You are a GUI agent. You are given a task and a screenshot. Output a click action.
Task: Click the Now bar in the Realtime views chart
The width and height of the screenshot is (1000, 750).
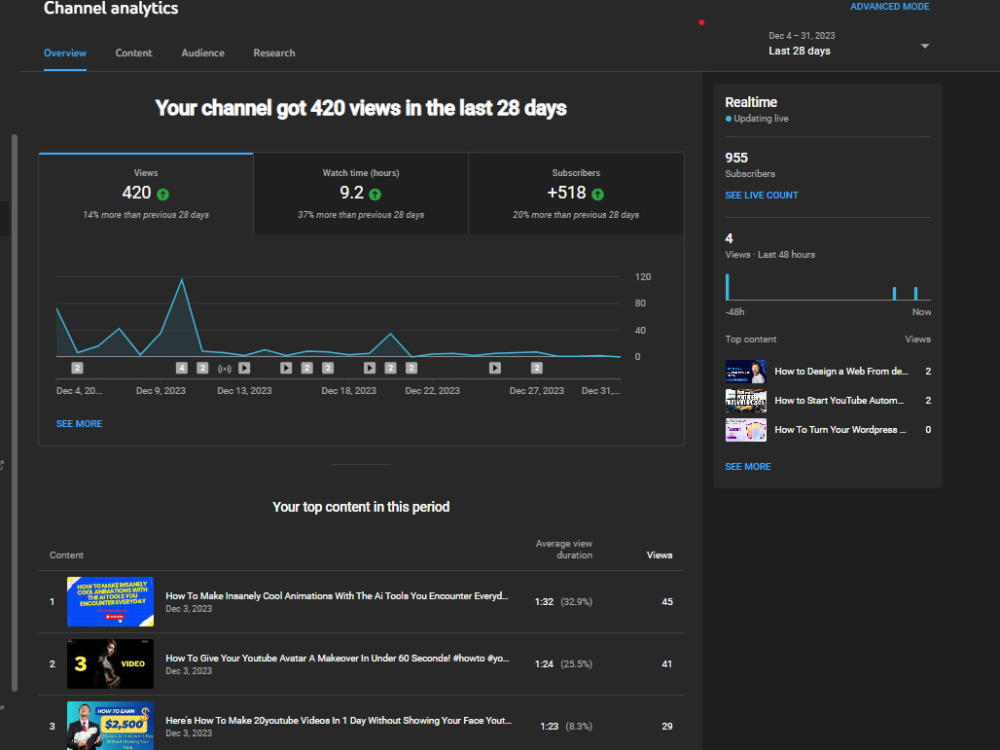[914, 295]
